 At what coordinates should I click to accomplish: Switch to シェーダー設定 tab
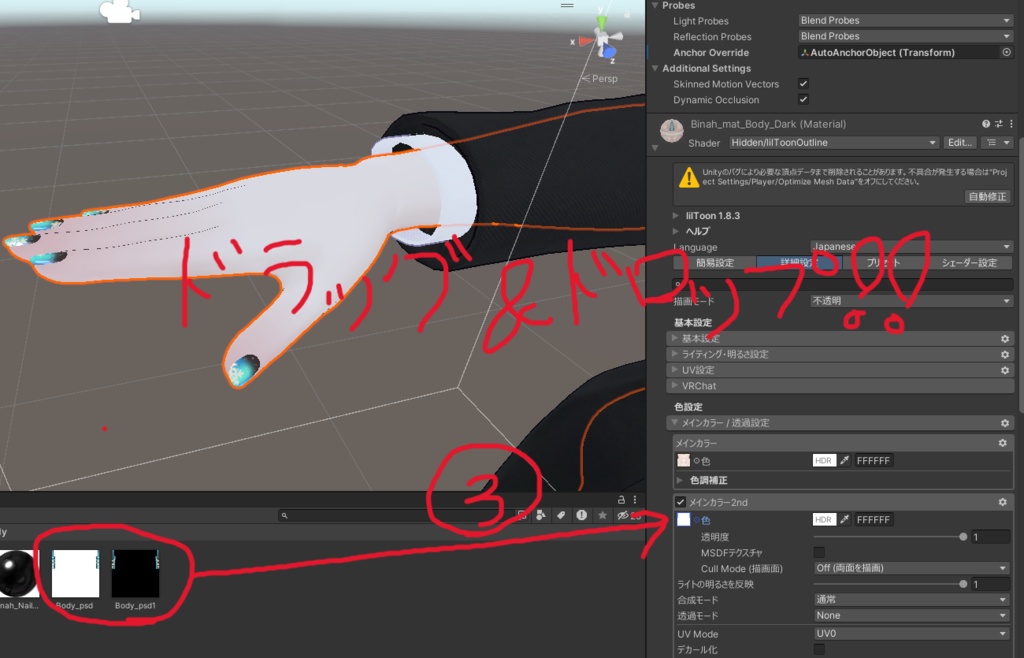[969, 262]
